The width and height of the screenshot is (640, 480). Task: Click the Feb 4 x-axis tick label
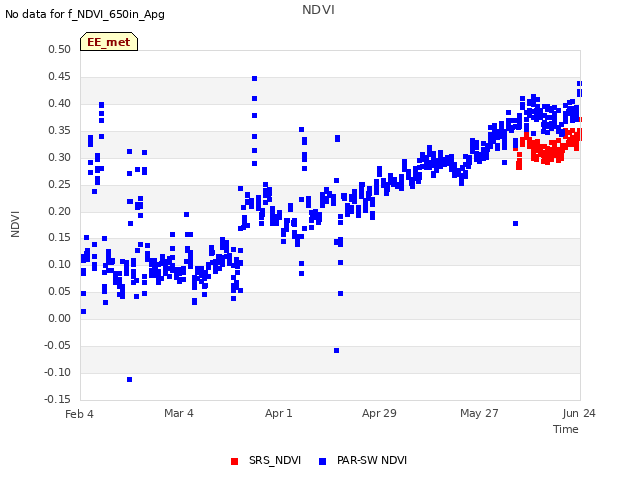click(x=79, y=414)
